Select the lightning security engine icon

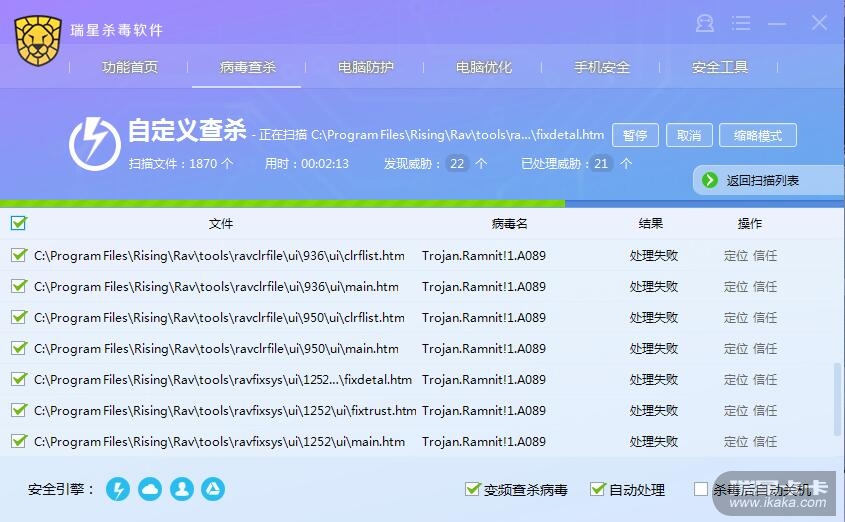tap(118, 489)
